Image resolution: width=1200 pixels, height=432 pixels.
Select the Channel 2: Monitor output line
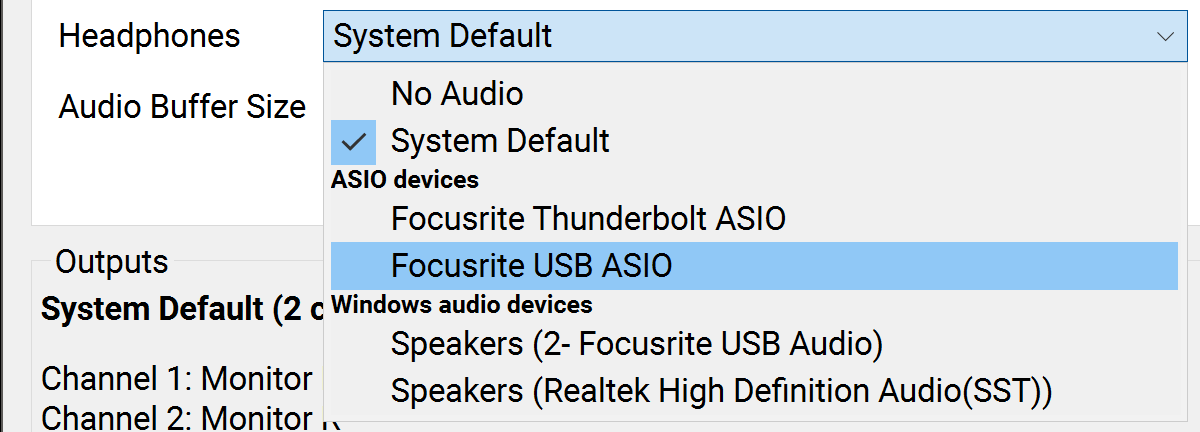[176, 417]
